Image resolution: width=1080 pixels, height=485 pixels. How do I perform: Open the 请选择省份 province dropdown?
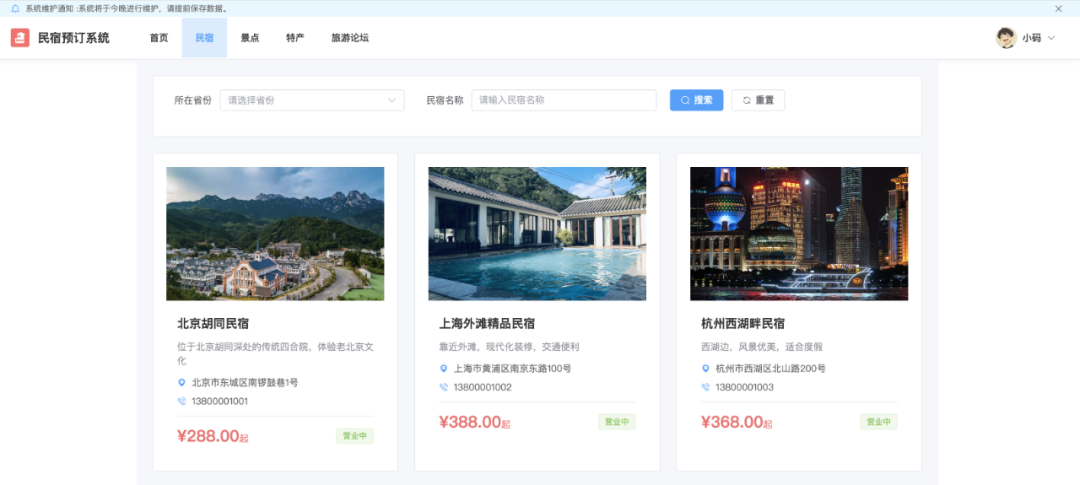click(x=312, y=100)
